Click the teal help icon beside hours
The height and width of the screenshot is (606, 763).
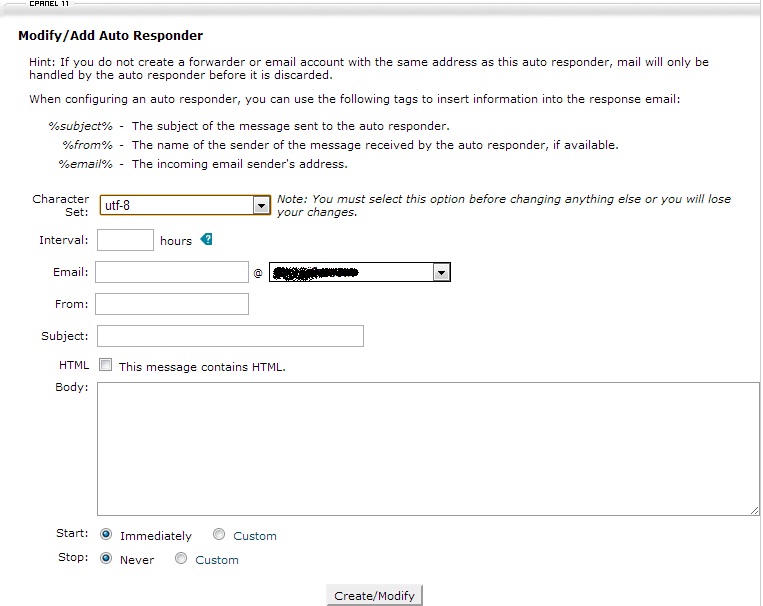click(x=206, y=240)
